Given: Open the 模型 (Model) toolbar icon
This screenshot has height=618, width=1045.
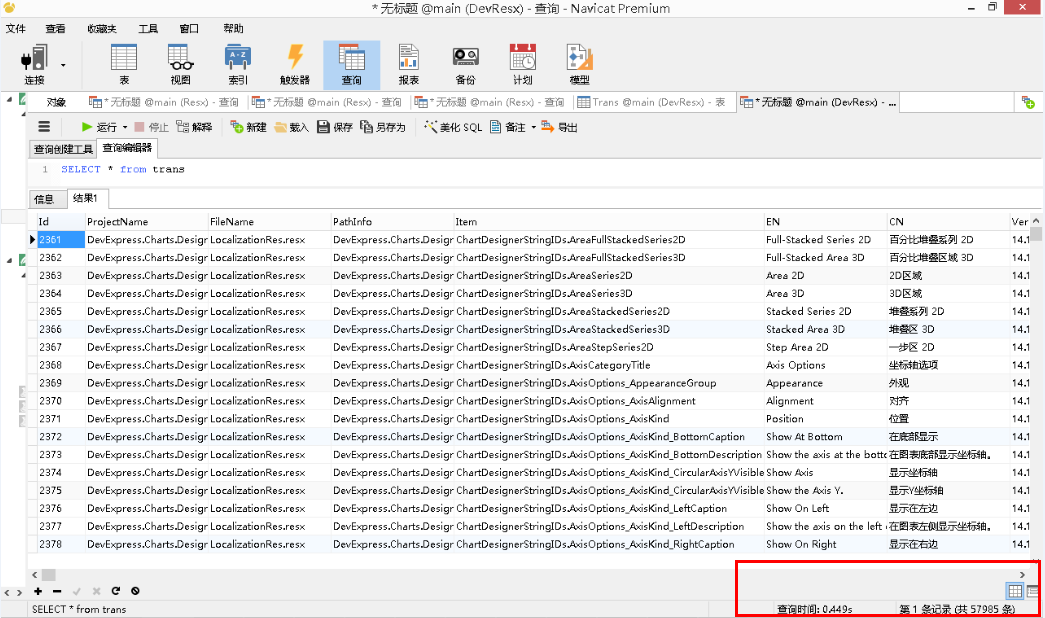Looking at the screenshot, I should (x=579, y=58).
